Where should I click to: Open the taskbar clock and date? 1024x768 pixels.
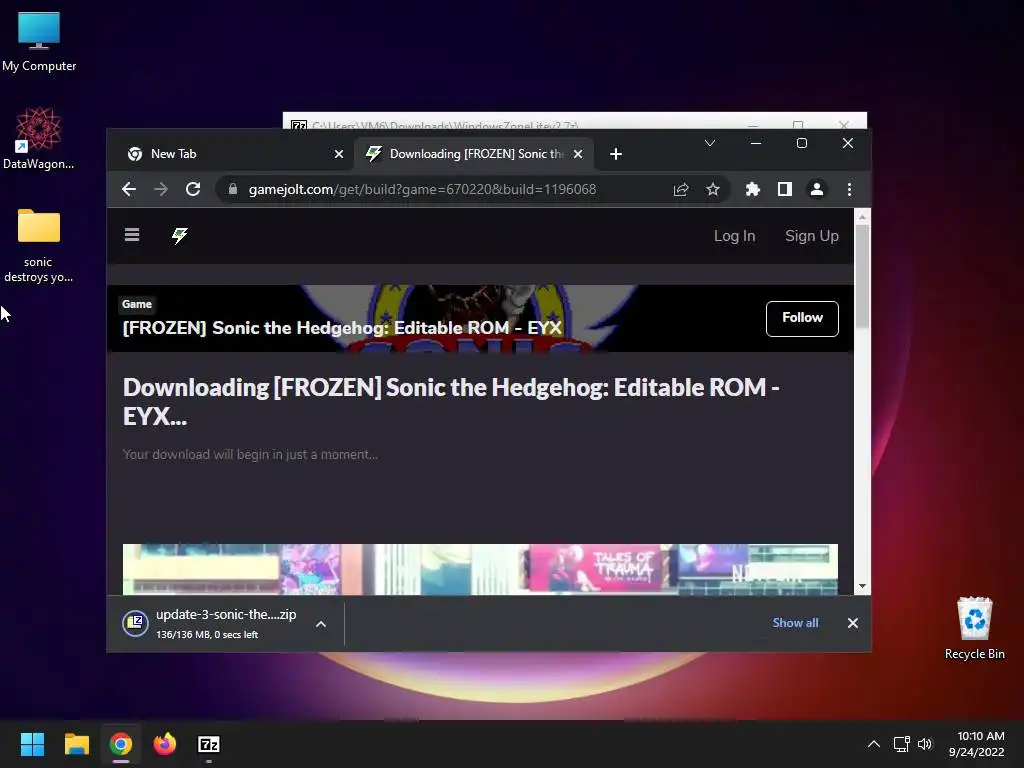coord(976,744)
